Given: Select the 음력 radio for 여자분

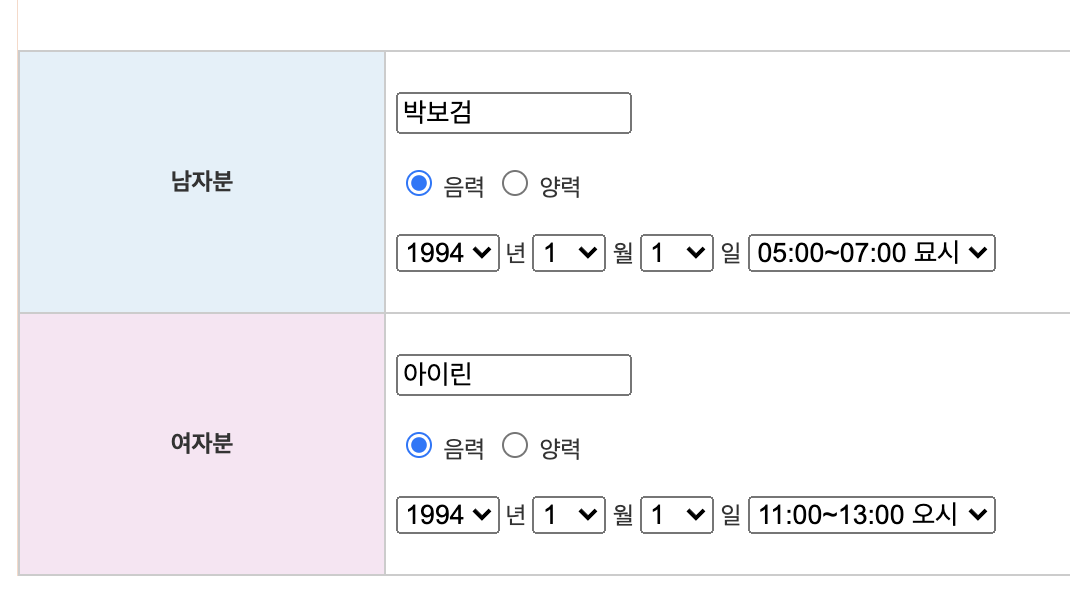Looking at the screenshot, I should click(x=418, y=447).
